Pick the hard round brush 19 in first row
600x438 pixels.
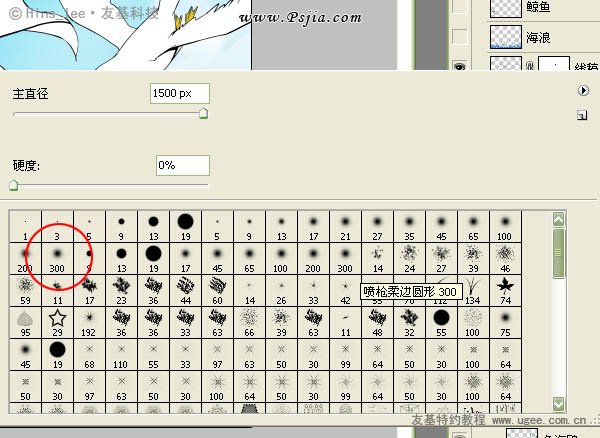click(186, 226)
